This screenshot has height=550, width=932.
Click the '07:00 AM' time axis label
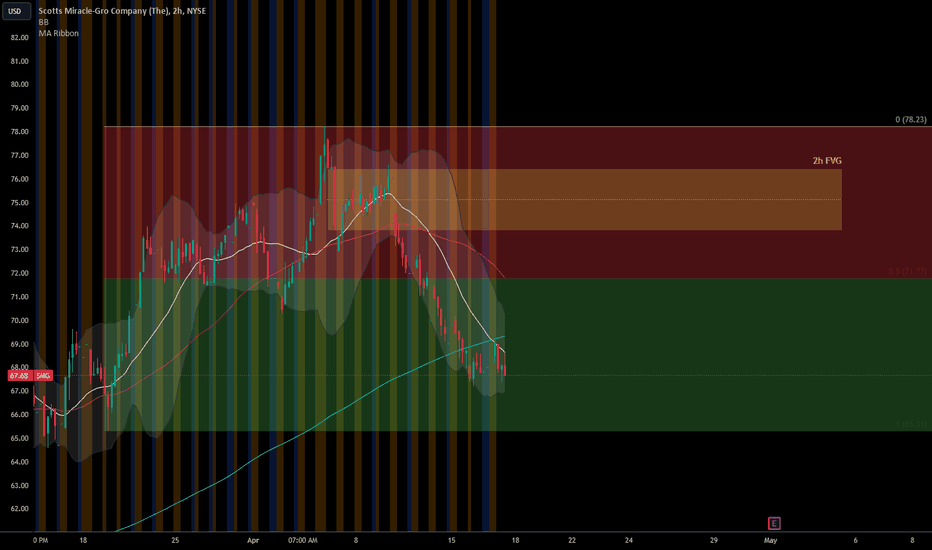tap(303, 540)
